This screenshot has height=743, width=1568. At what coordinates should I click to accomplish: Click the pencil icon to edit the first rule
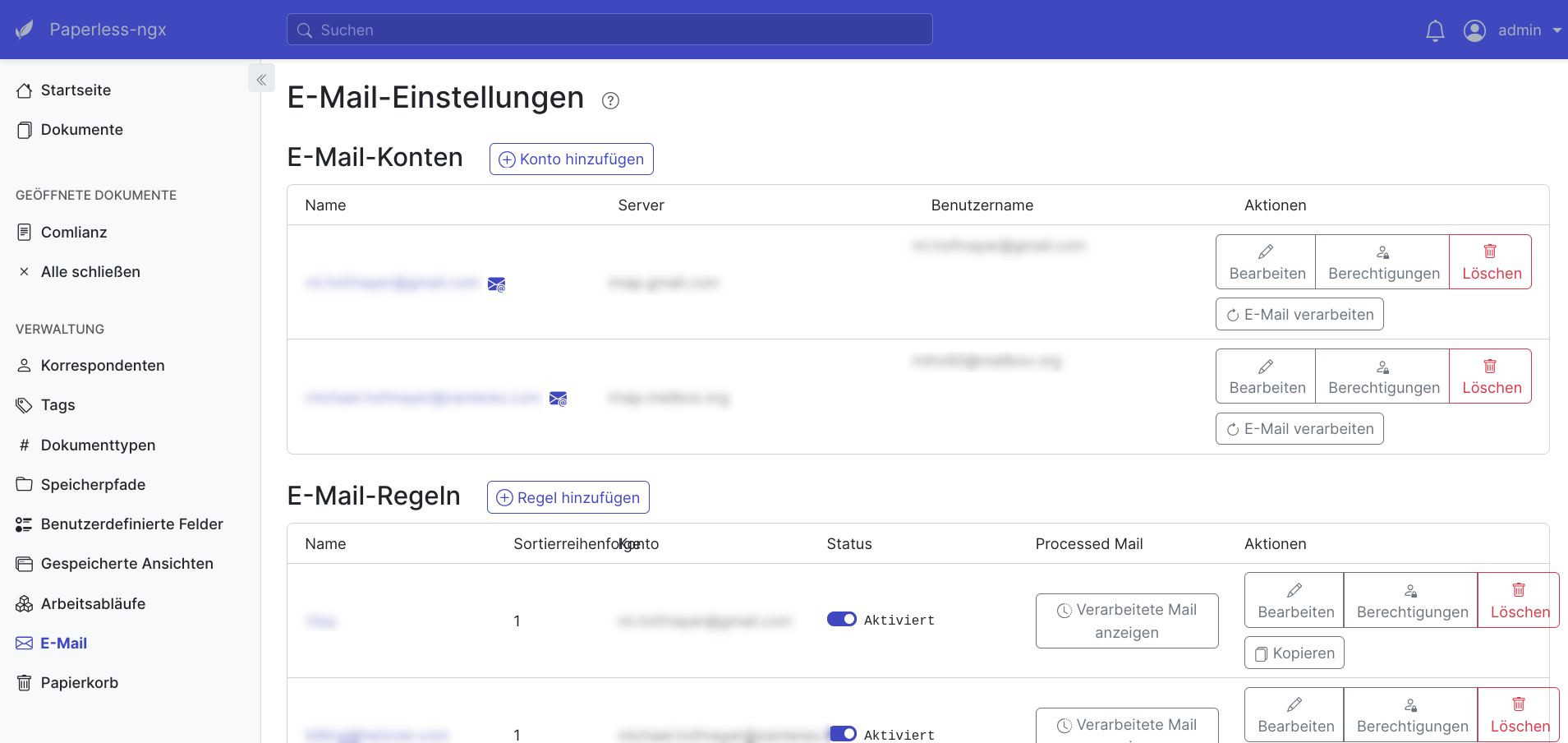tap(1294, 589)
